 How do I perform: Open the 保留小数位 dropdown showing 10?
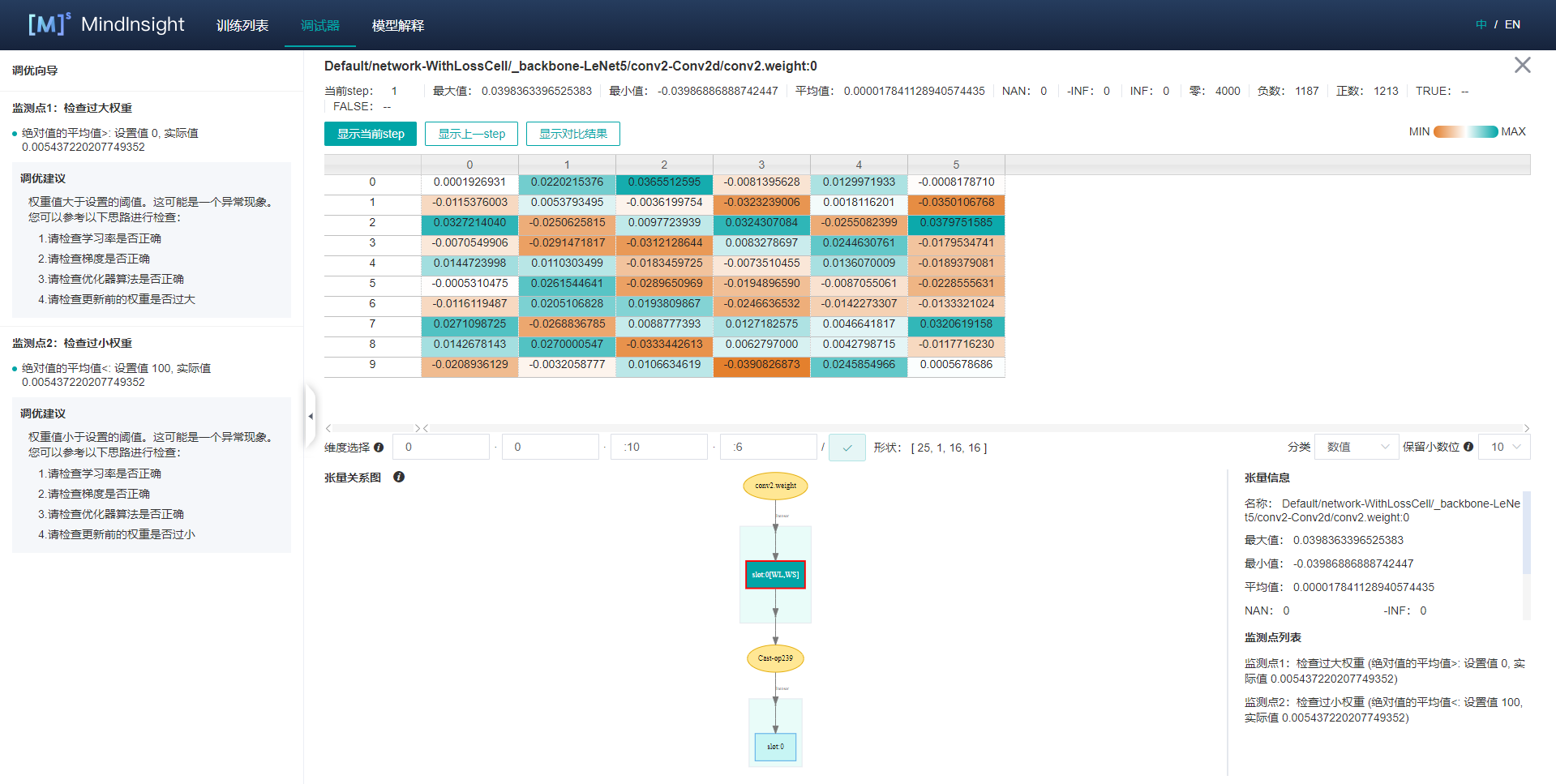tap(1504, 447)
